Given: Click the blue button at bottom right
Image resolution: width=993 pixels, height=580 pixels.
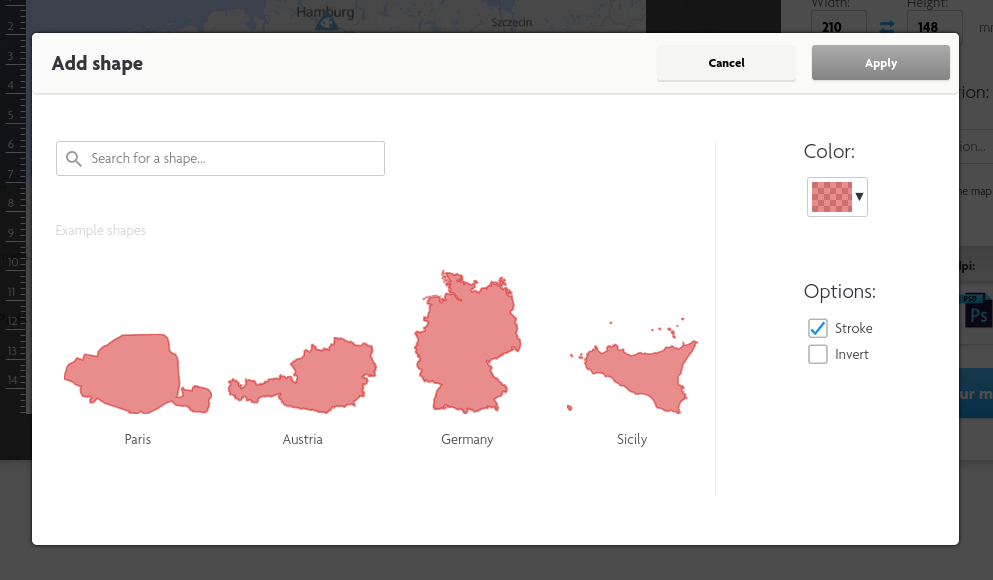Looking at the screenshot, I should (x=975, y=393).
